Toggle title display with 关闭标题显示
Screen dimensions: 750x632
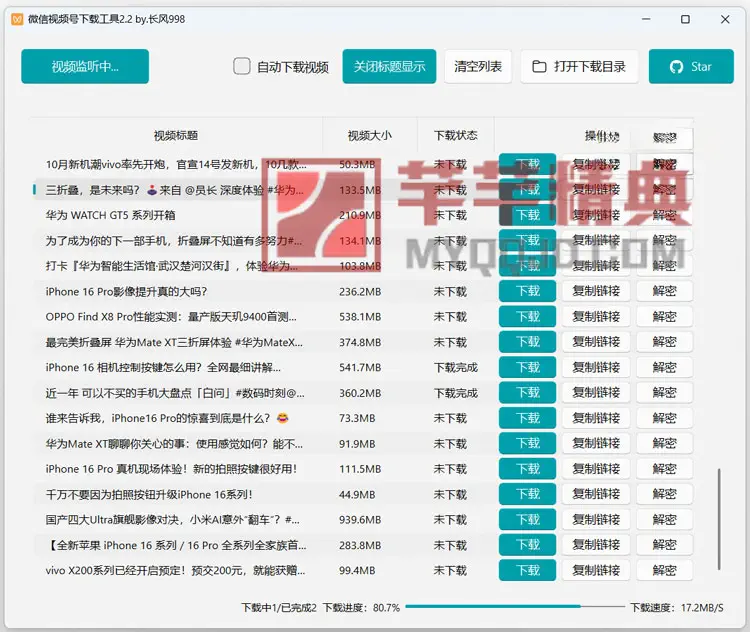(x=389, y=67)
